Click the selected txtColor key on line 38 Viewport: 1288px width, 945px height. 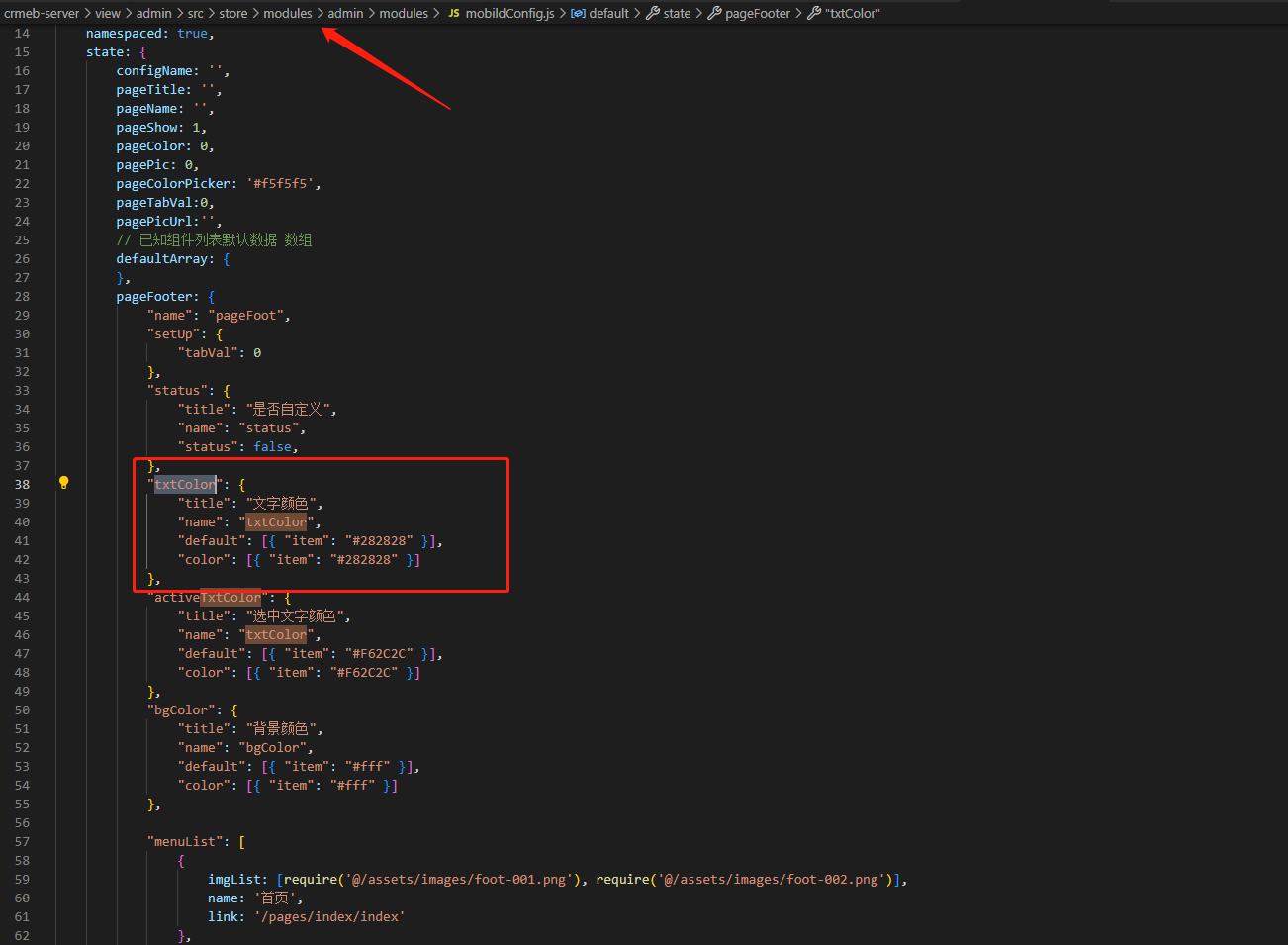(x=185, y=484)
